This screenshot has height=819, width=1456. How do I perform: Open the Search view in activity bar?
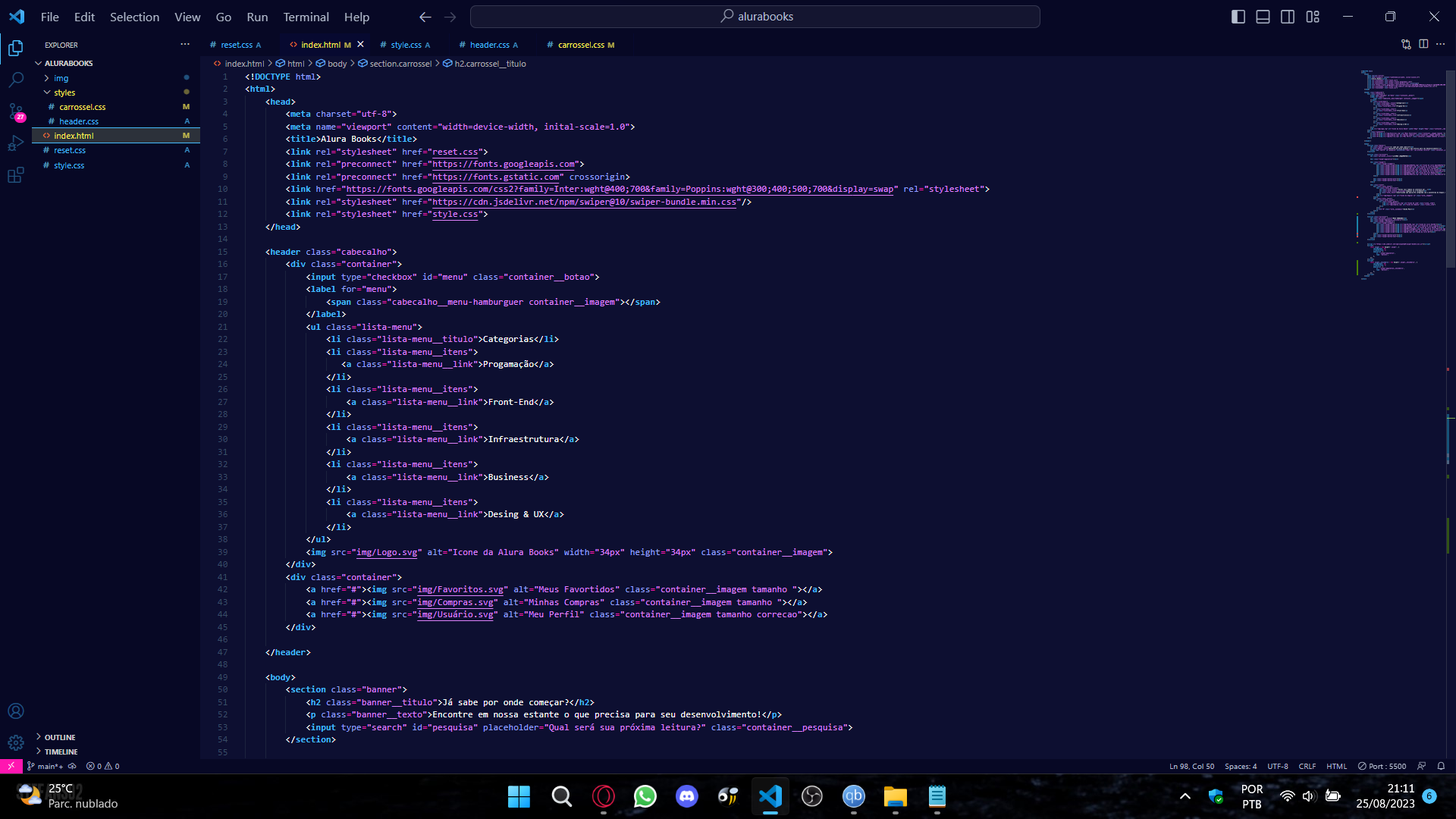point(16,80)
